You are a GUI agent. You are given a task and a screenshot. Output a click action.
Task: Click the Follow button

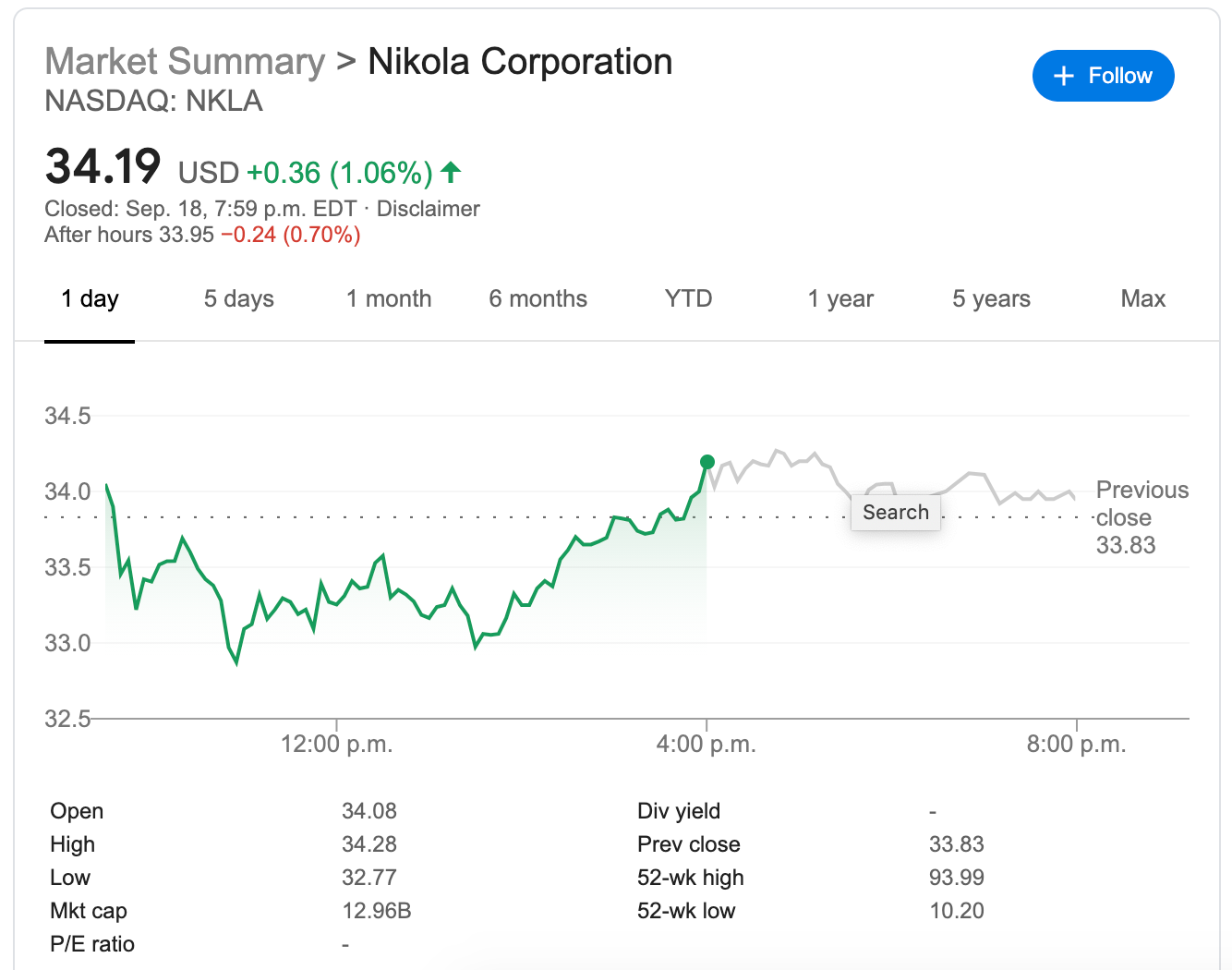pyautogui.click(x=1103, y=76)
